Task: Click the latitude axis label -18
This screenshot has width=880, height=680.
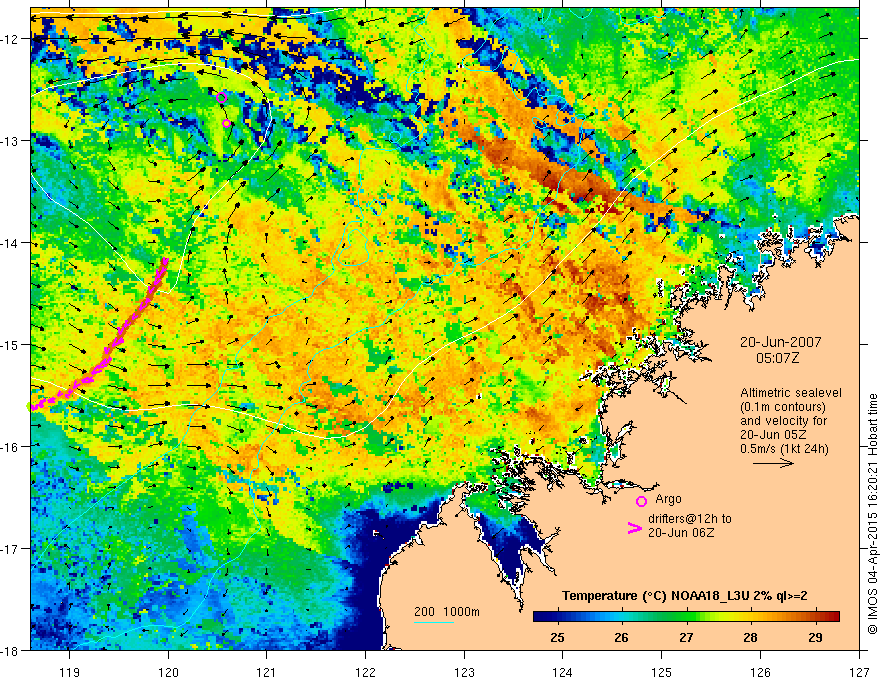Action: [10, 650]
